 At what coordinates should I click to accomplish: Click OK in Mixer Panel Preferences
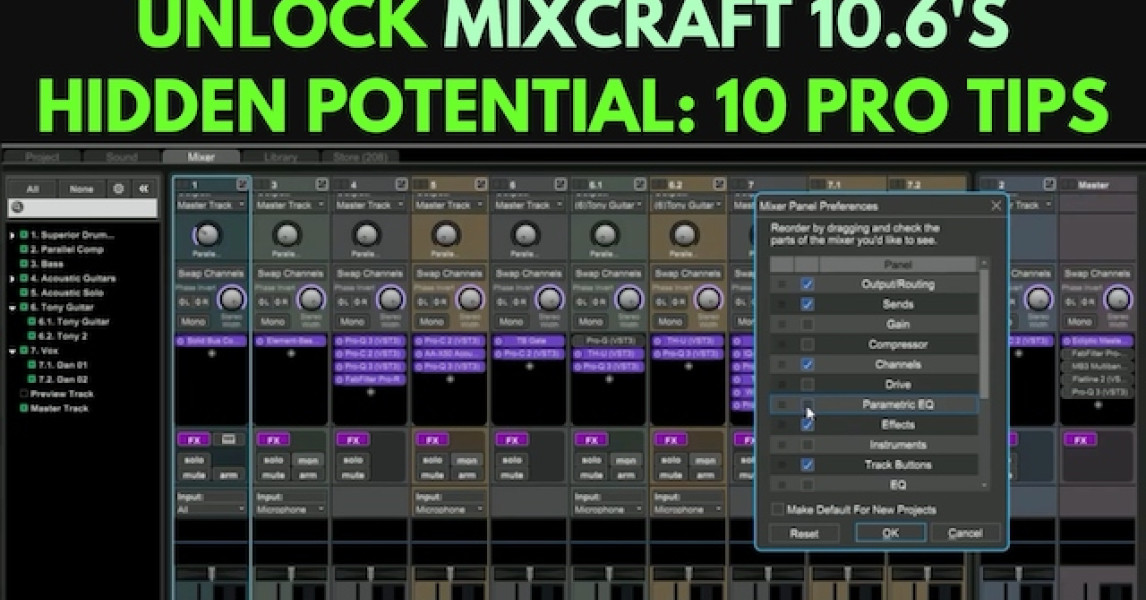tap(890, 533)
